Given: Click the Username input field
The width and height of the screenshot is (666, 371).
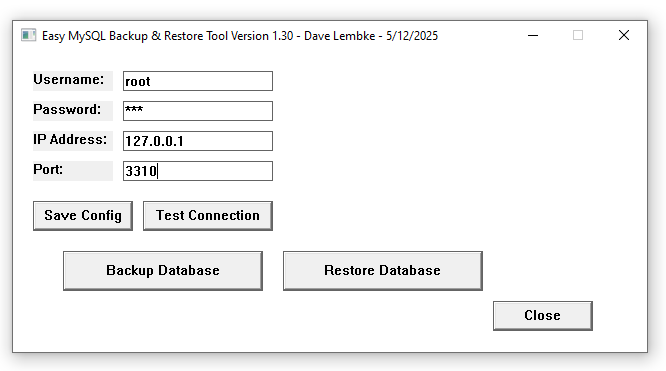Looking at the screenshot, I should coord(198,81).
